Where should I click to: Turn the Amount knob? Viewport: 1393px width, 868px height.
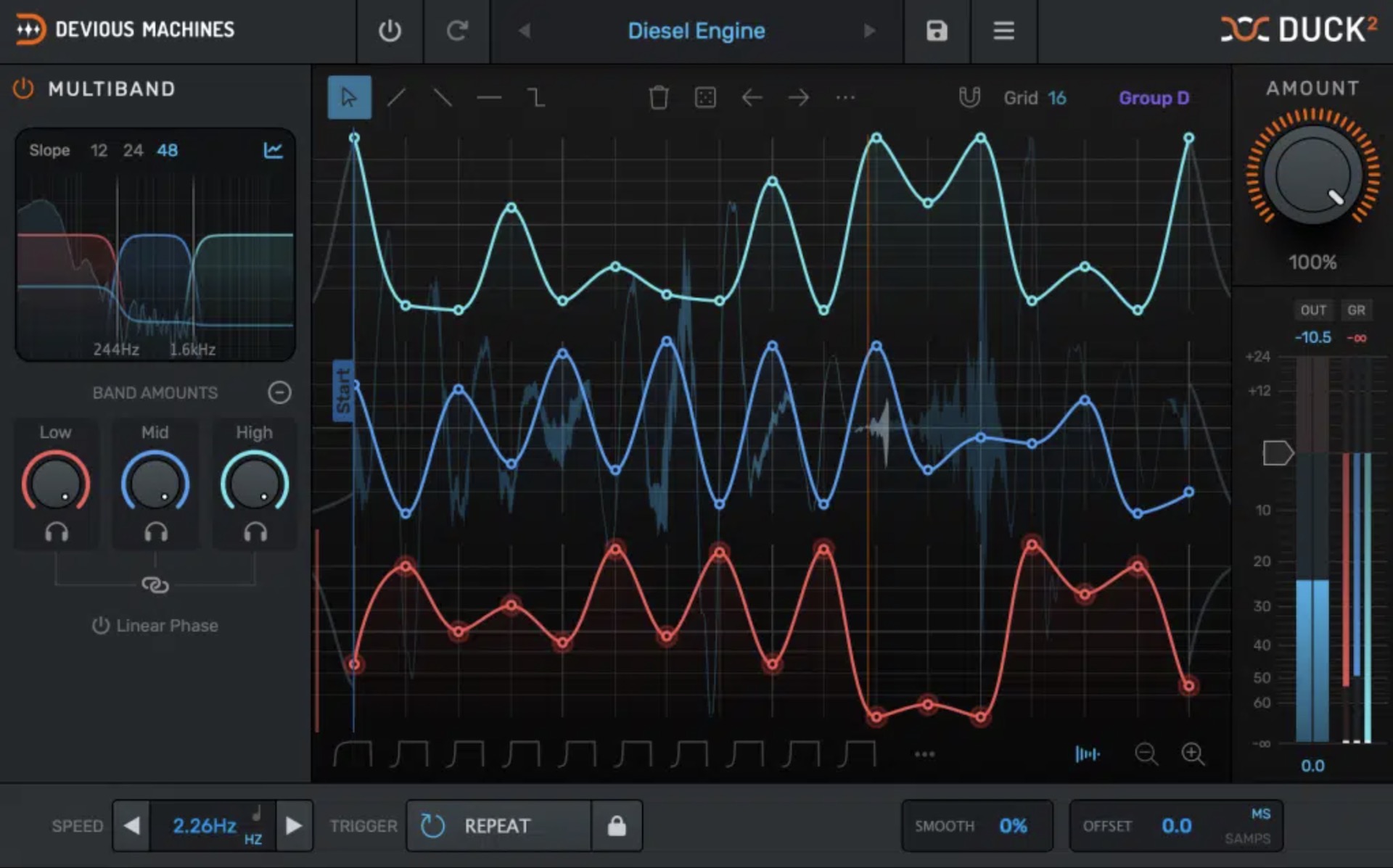click(x=1312, y=175)
